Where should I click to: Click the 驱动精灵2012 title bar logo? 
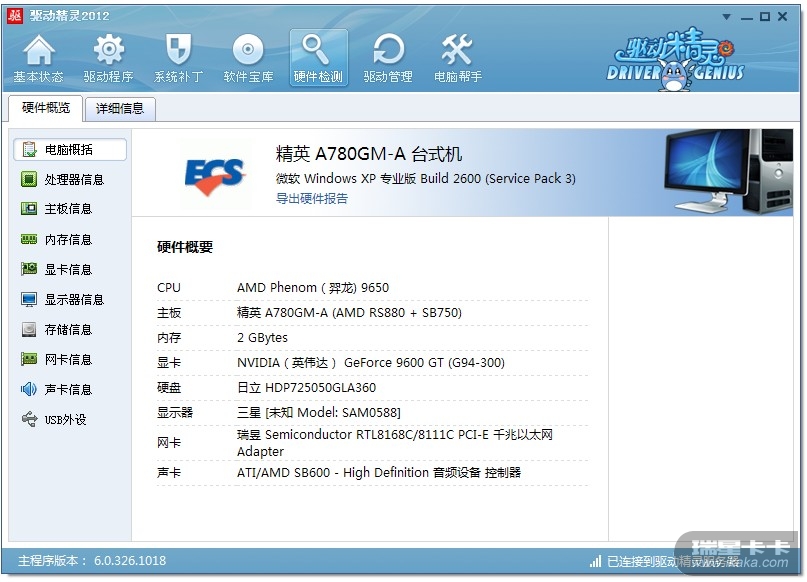(x=15, y=15)
